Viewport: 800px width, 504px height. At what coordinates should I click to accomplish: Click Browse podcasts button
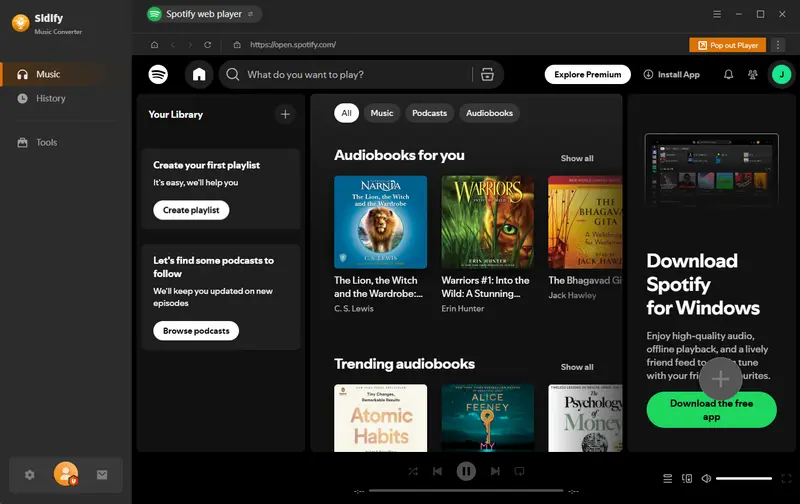(x=196, y=331)
